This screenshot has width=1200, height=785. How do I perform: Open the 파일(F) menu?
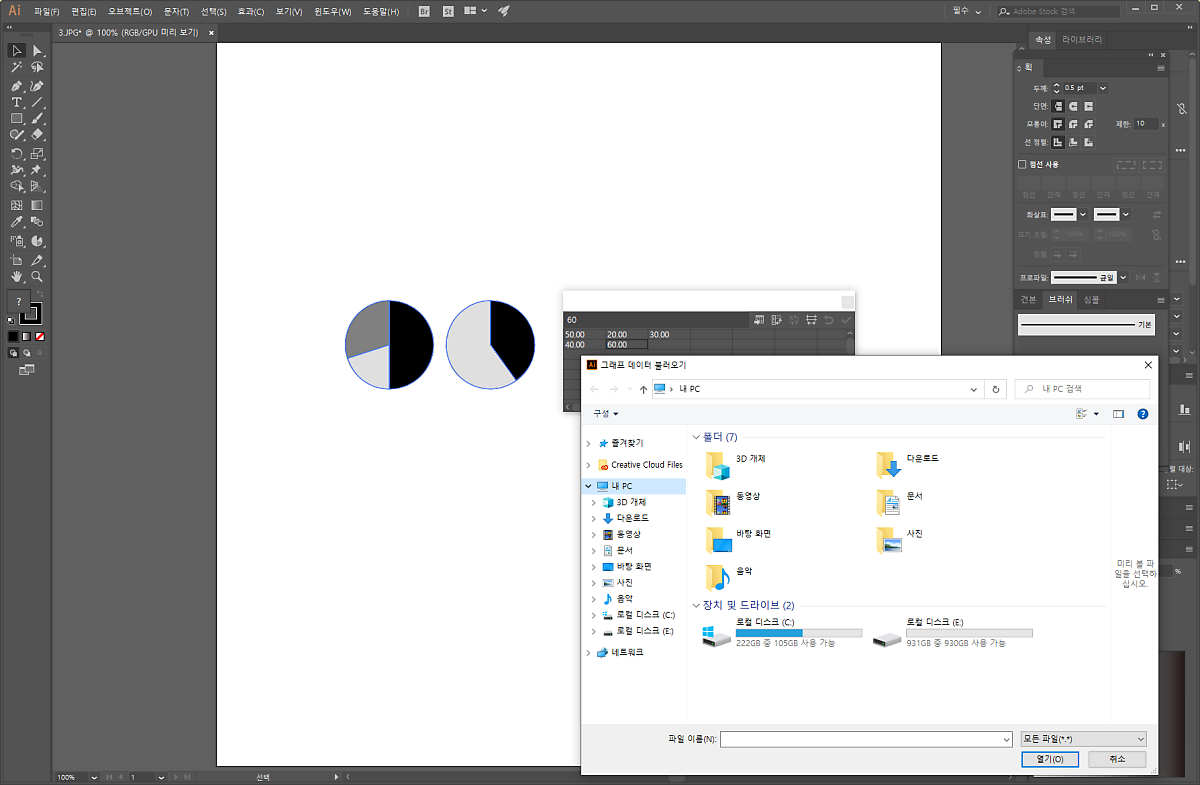pos(46,11)
